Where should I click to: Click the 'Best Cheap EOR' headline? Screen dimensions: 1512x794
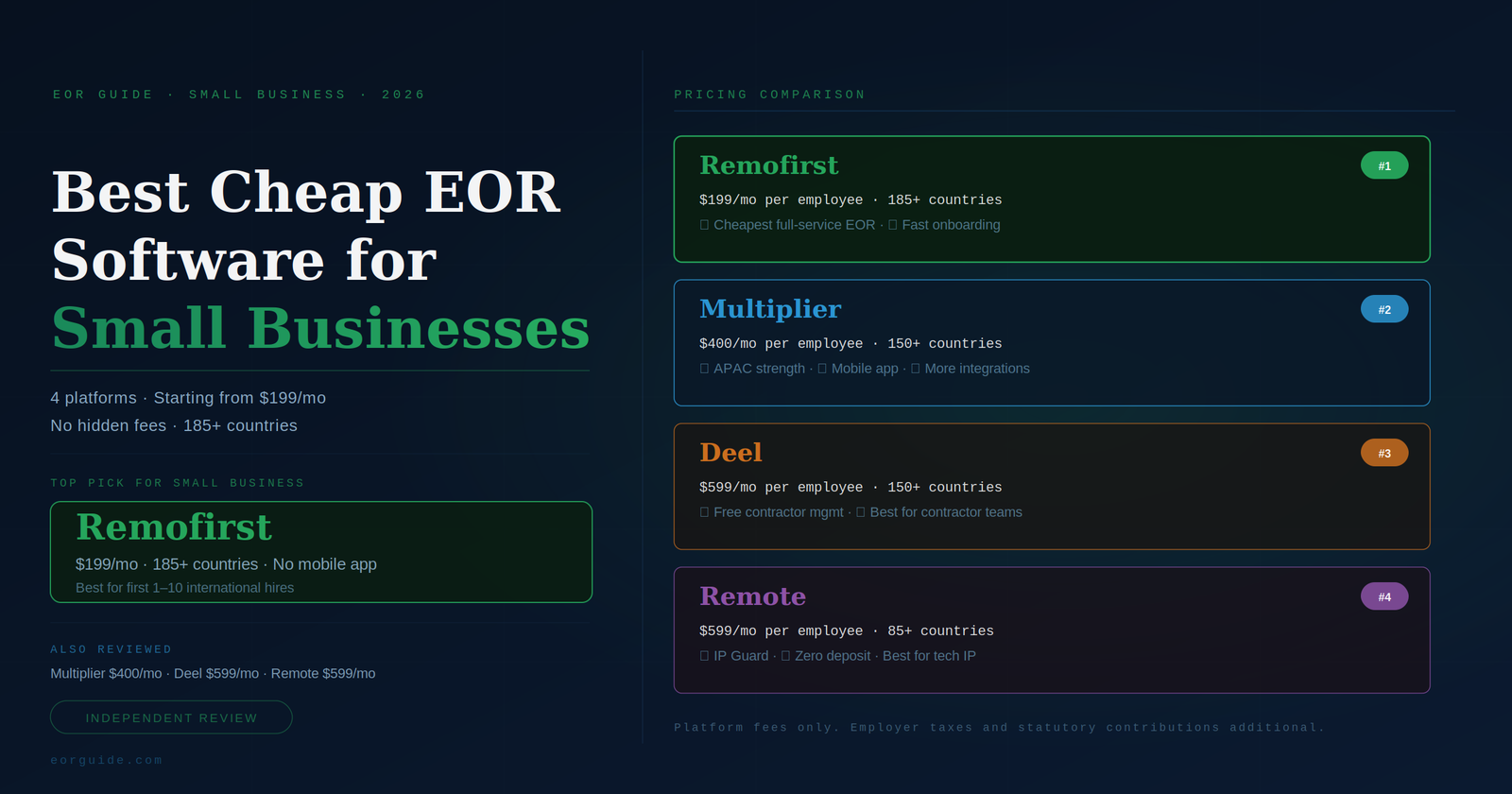click(x=306, y=192)
